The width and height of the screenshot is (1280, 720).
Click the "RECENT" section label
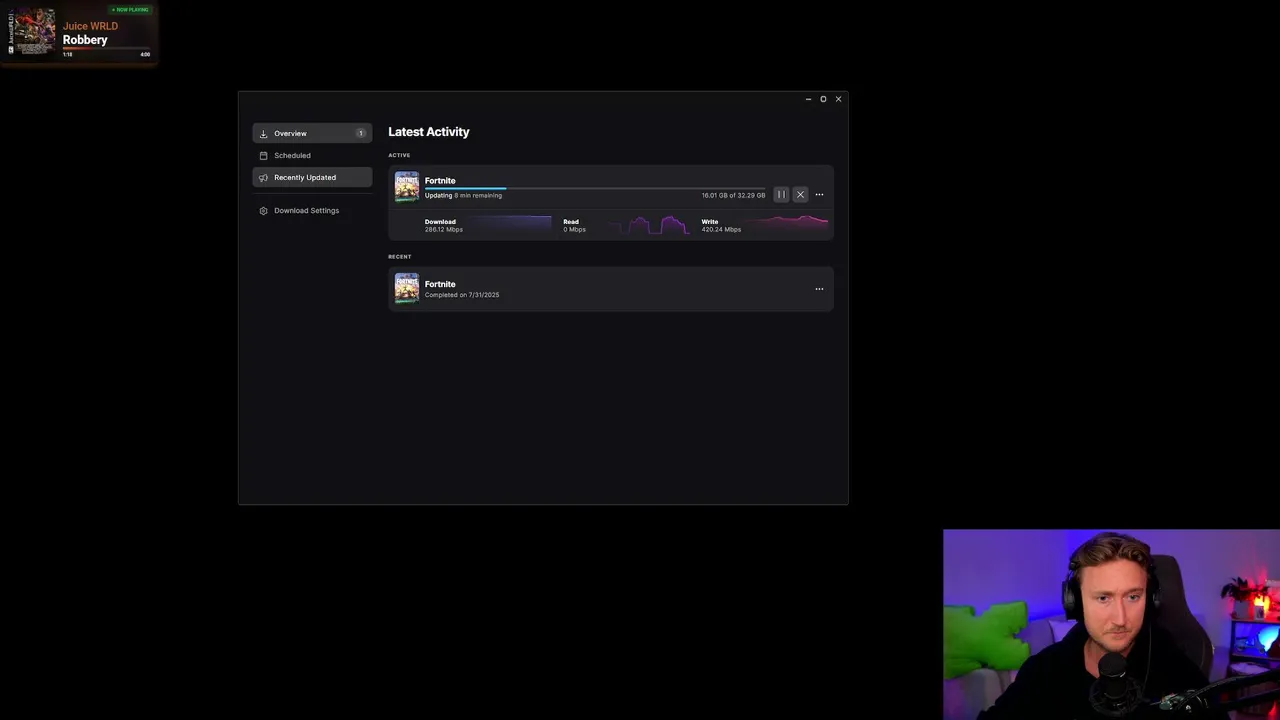pos(400,257)
